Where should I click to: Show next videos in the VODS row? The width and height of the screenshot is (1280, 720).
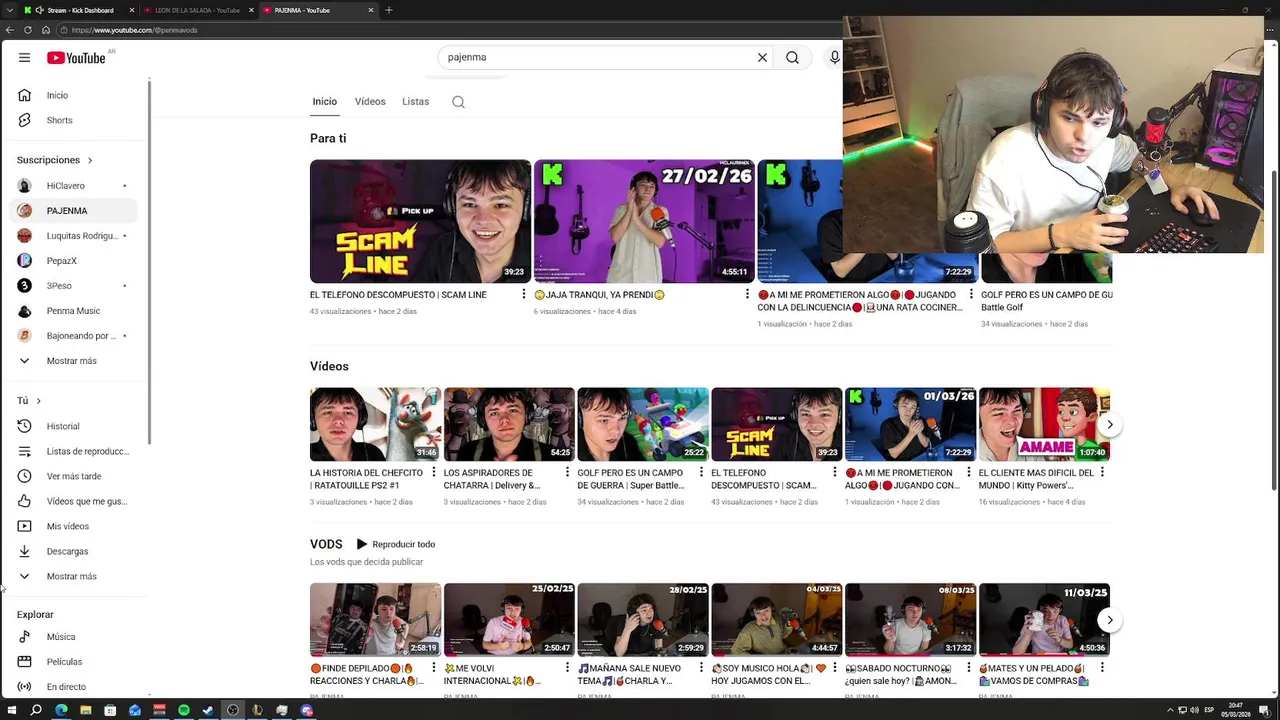pyautogui.click(x=1109, y=620)
